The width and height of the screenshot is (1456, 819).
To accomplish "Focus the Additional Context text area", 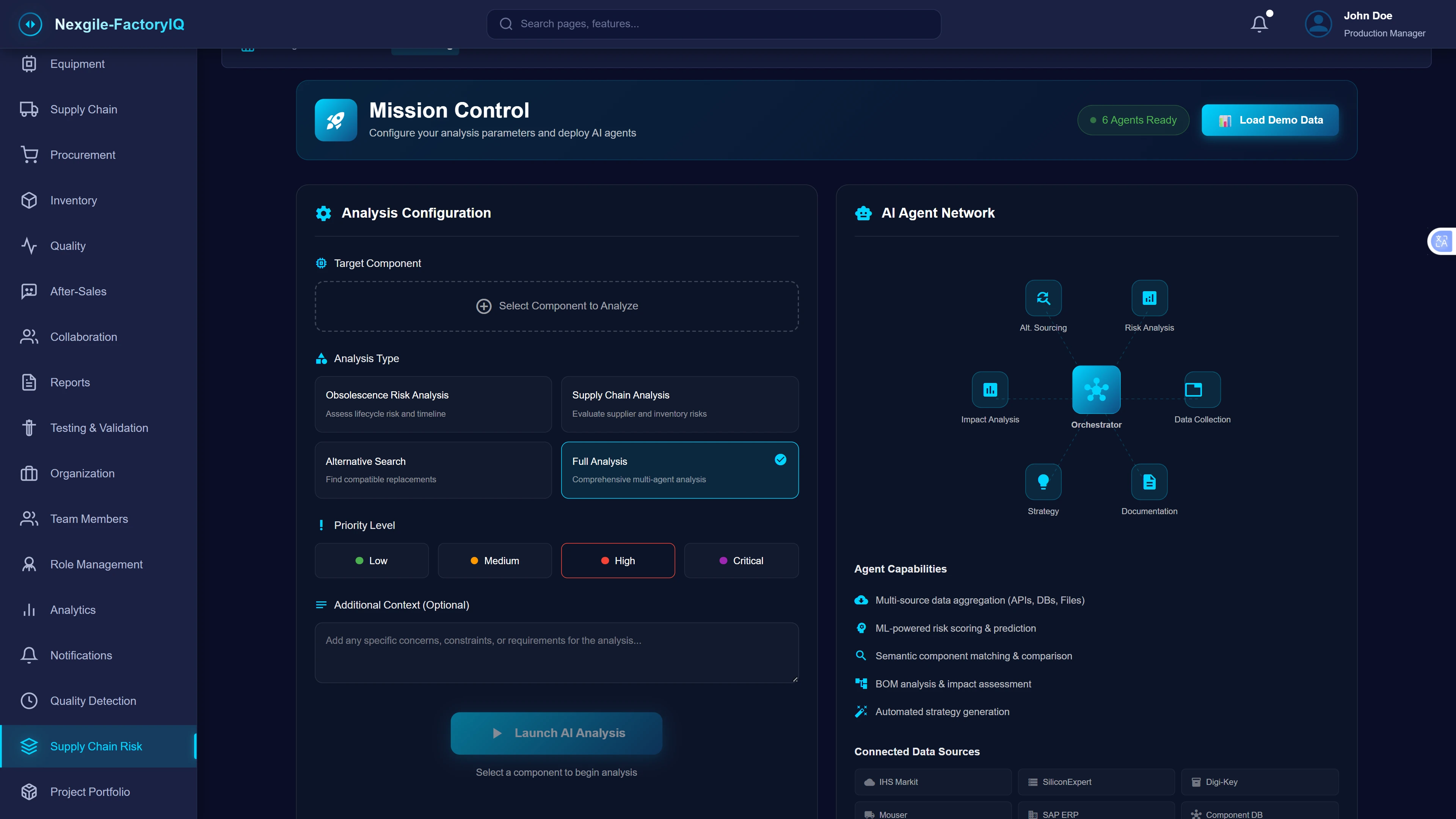I will (556, 653).
